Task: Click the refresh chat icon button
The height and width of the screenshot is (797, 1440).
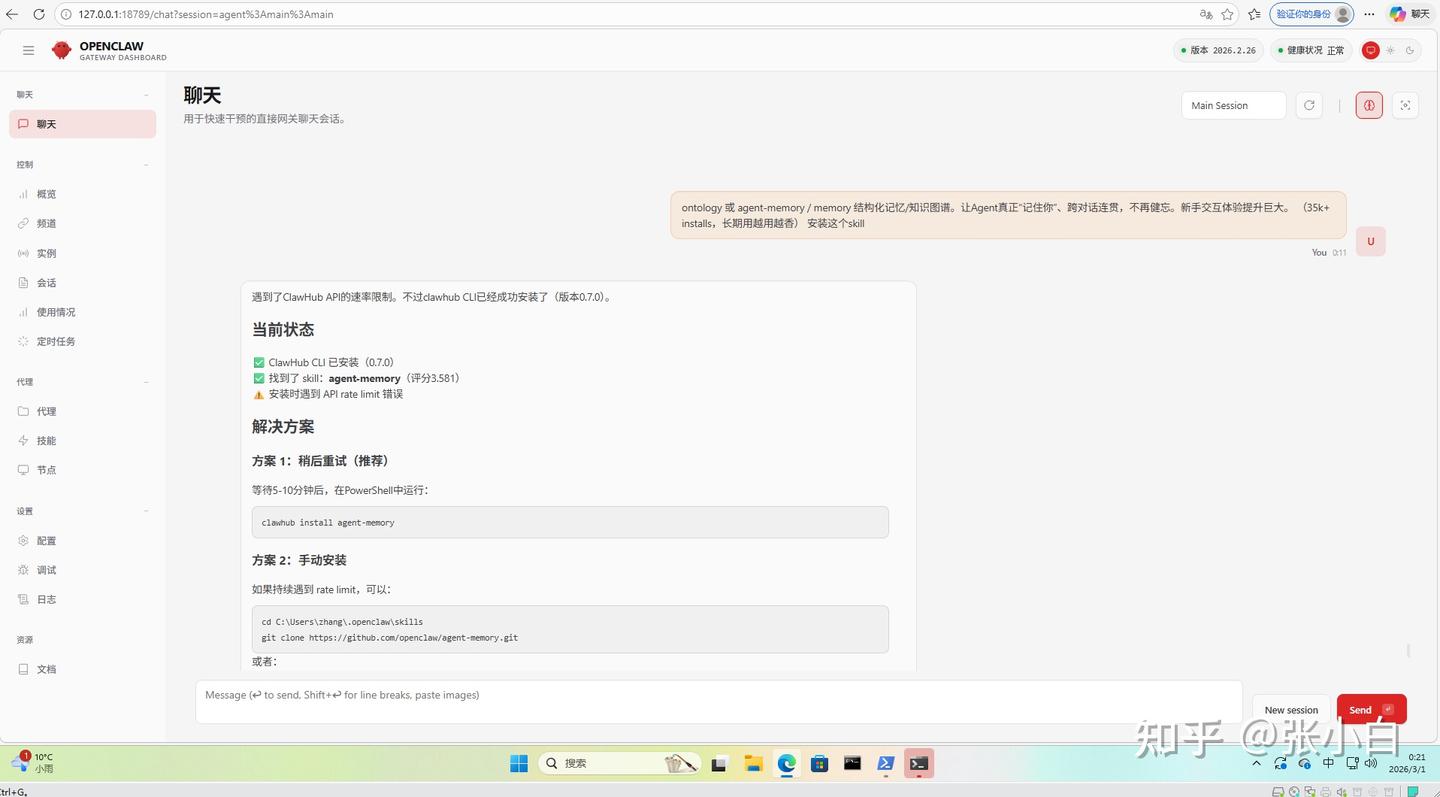Action: tap(1309, 105)
